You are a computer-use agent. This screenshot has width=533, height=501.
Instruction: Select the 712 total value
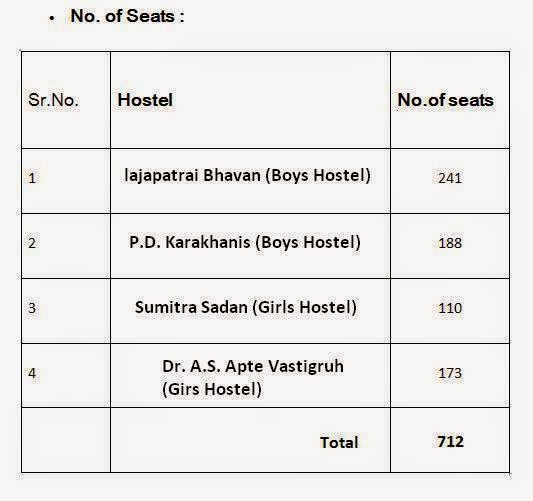point(450,441)
